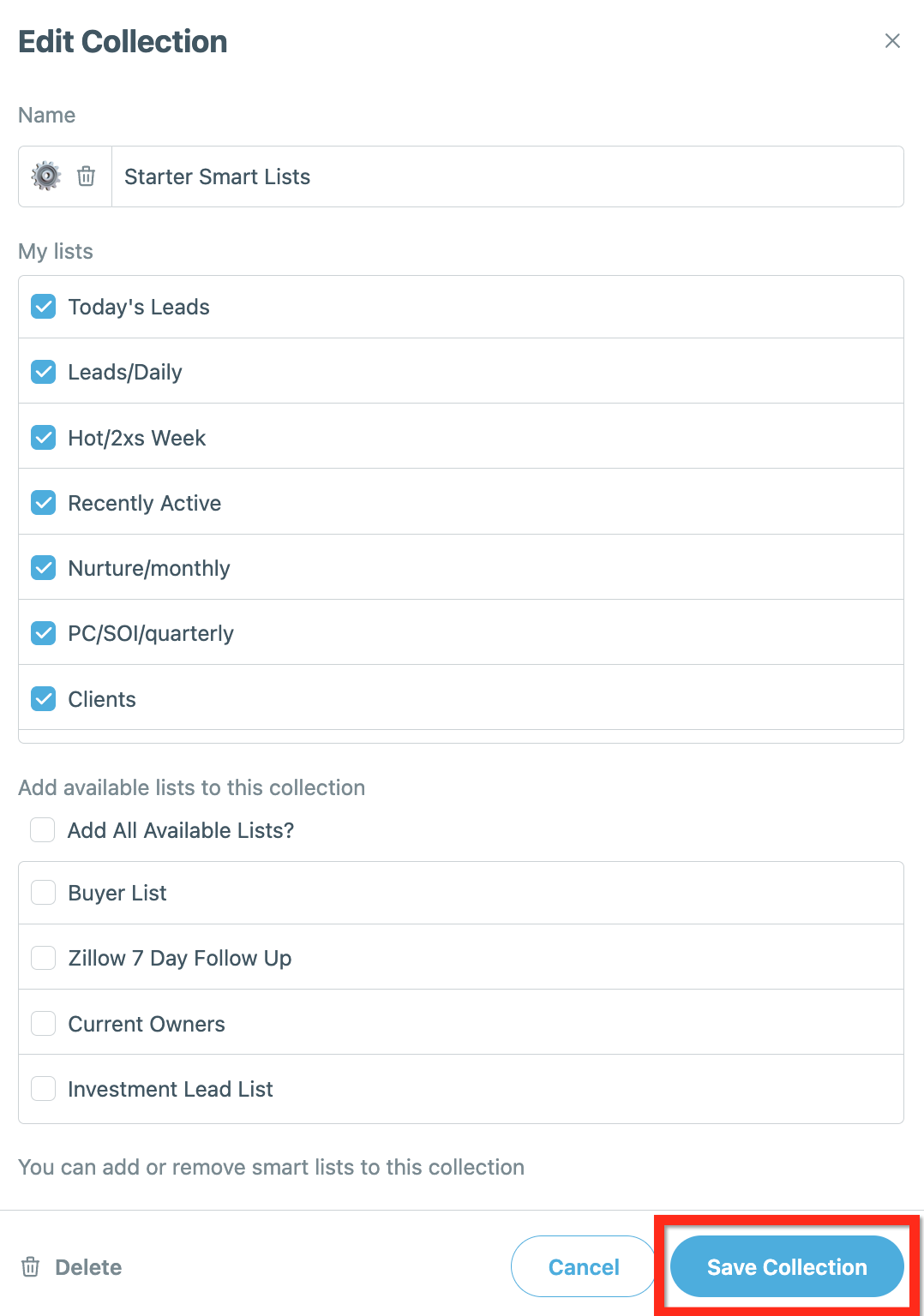924x1316 pixels.
Task: Remove Clients from the collection
Action: pos(44,699)
